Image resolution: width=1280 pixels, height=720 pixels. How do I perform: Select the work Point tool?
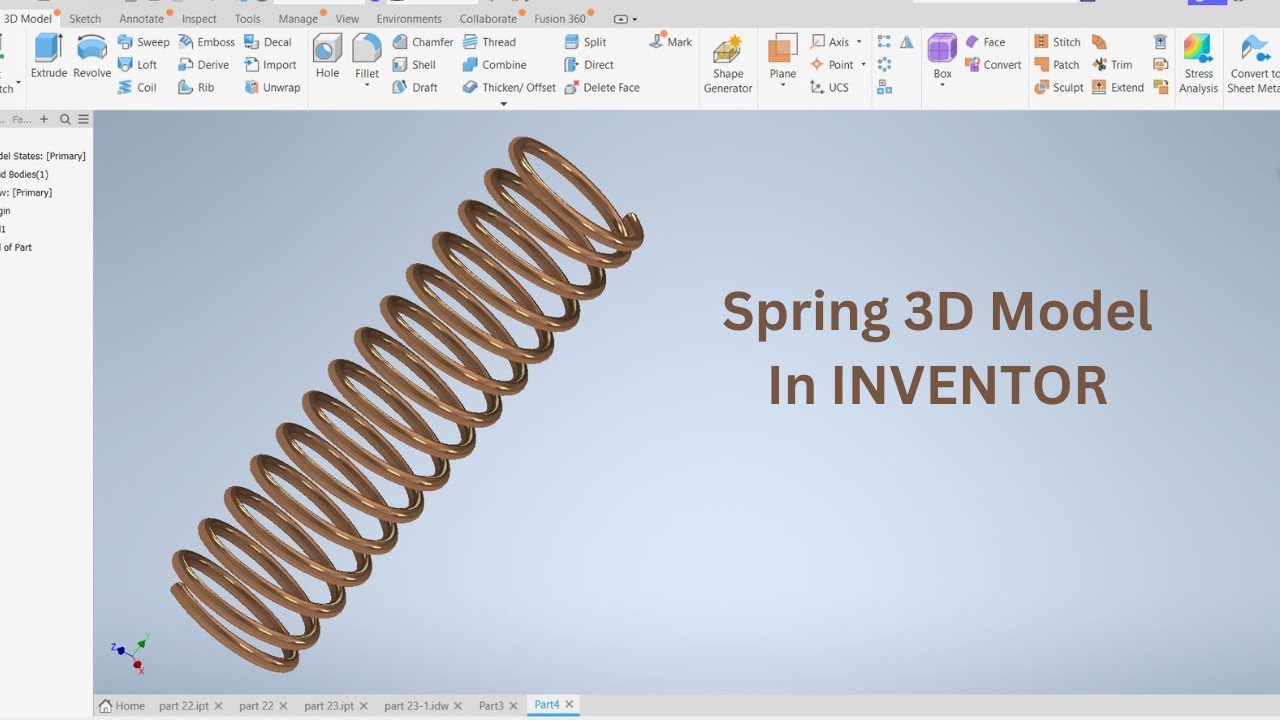(x=832, y=65)
